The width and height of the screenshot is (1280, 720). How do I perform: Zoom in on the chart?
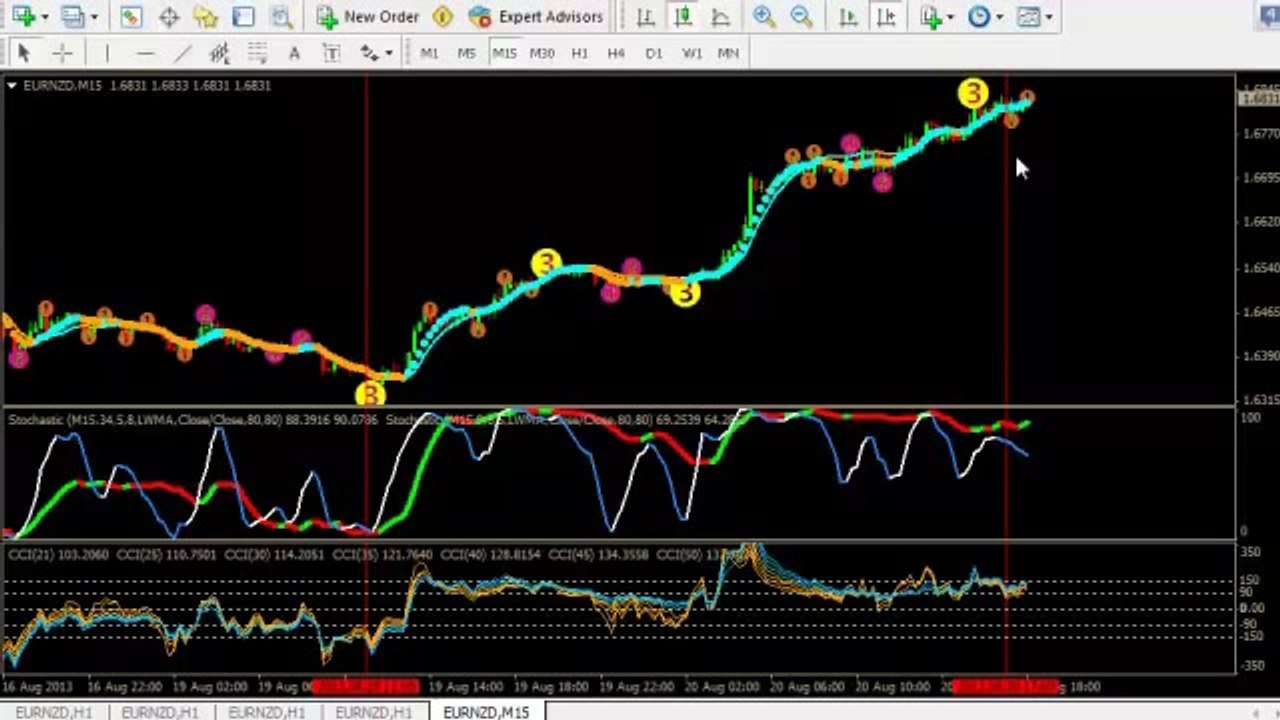[x=764, y=16]
